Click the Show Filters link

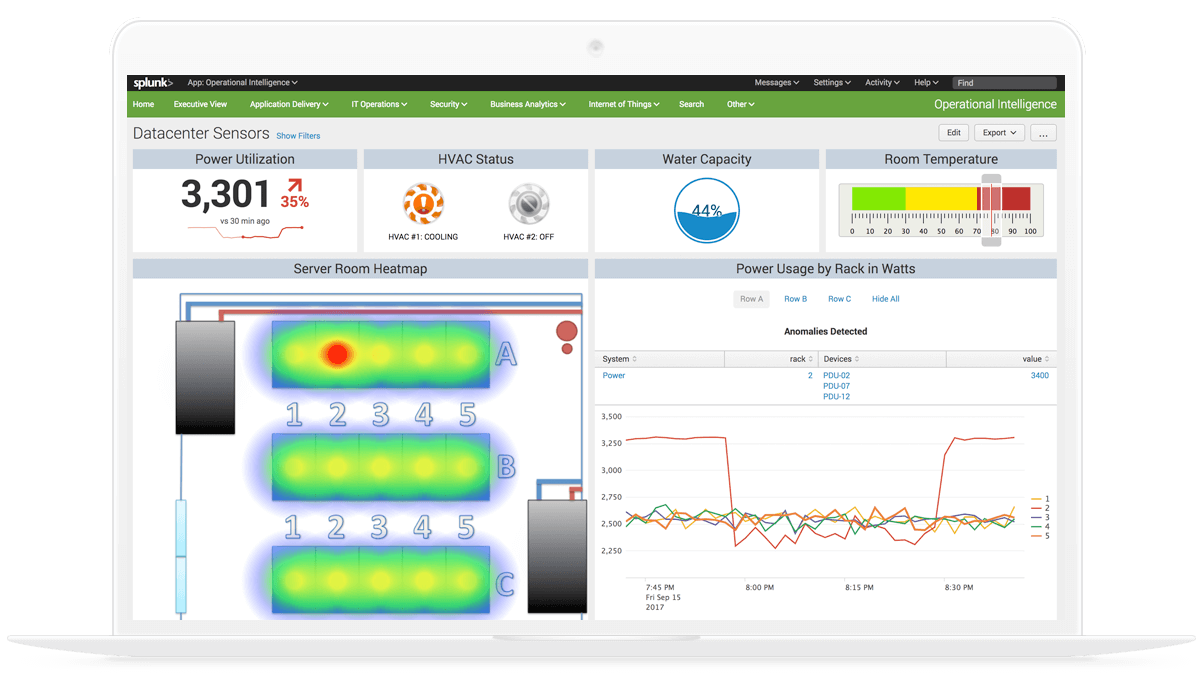[x=298, y=136]
